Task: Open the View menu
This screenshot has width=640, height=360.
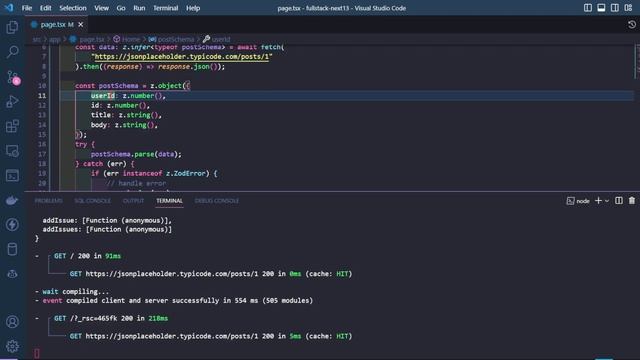Action: [101, 8]
